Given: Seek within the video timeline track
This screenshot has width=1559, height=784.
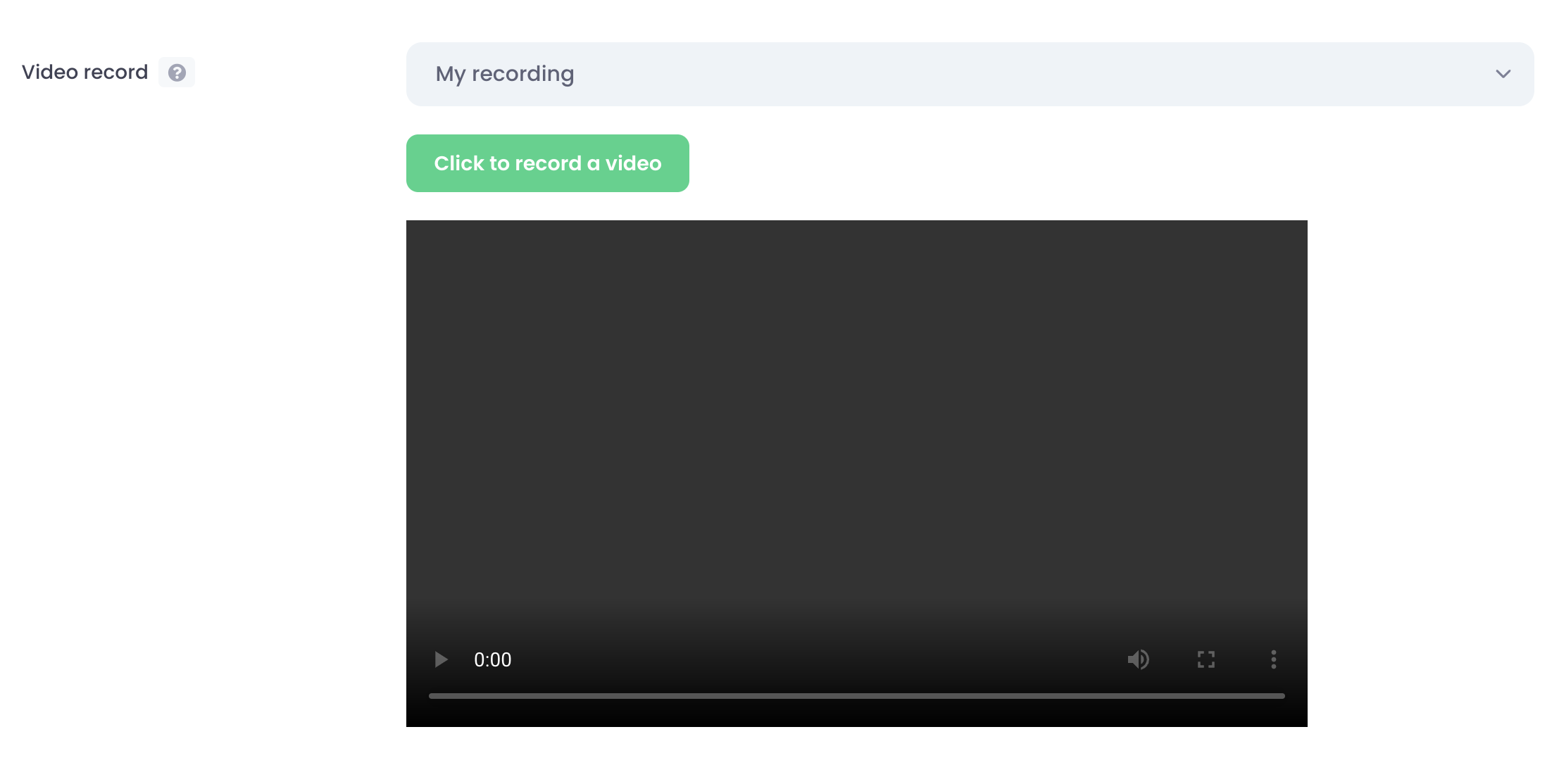Looking at the screenshot, I should pos(856,696).
